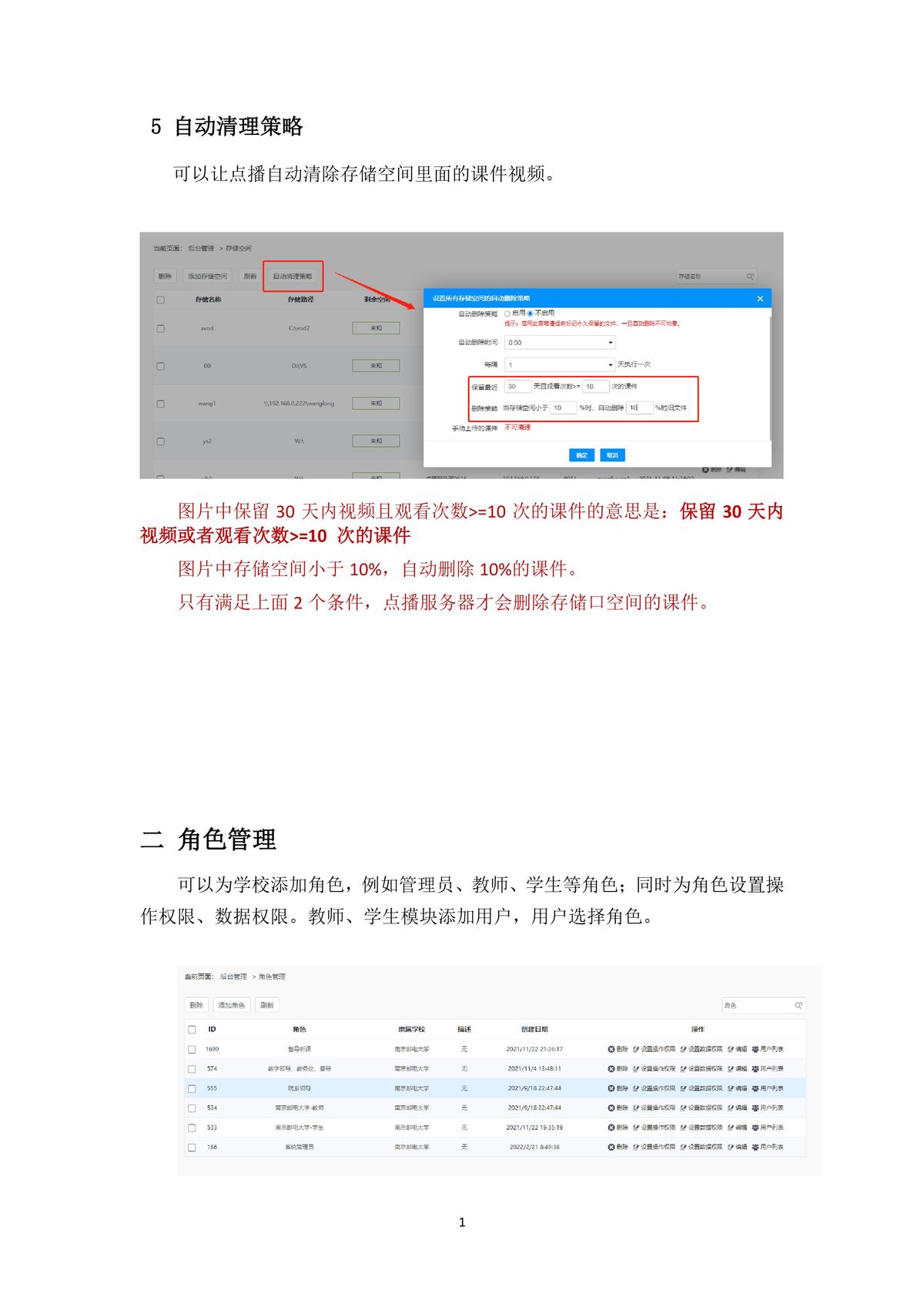The image size is (924, 1307).
Task: Check the wang1 storage row checkbox
Action: [160, 404]
